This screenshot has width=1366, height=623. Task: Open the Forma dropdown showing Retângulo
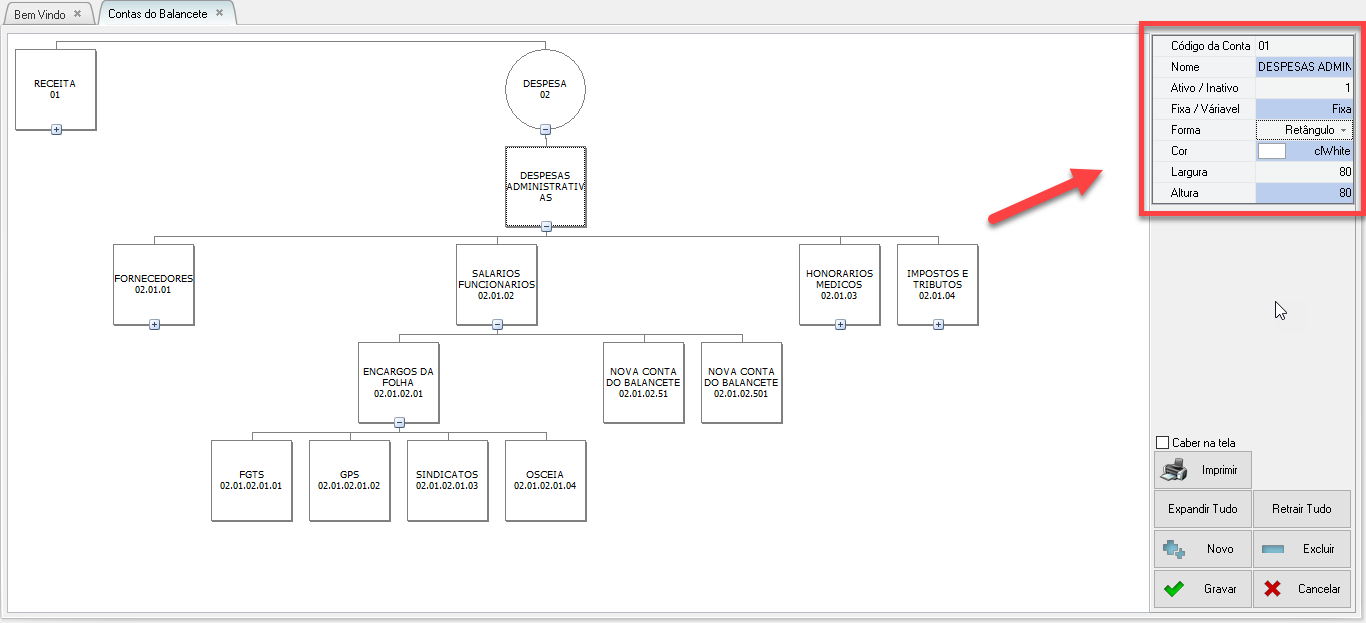pyautogui.click(x=1343, y=130)
